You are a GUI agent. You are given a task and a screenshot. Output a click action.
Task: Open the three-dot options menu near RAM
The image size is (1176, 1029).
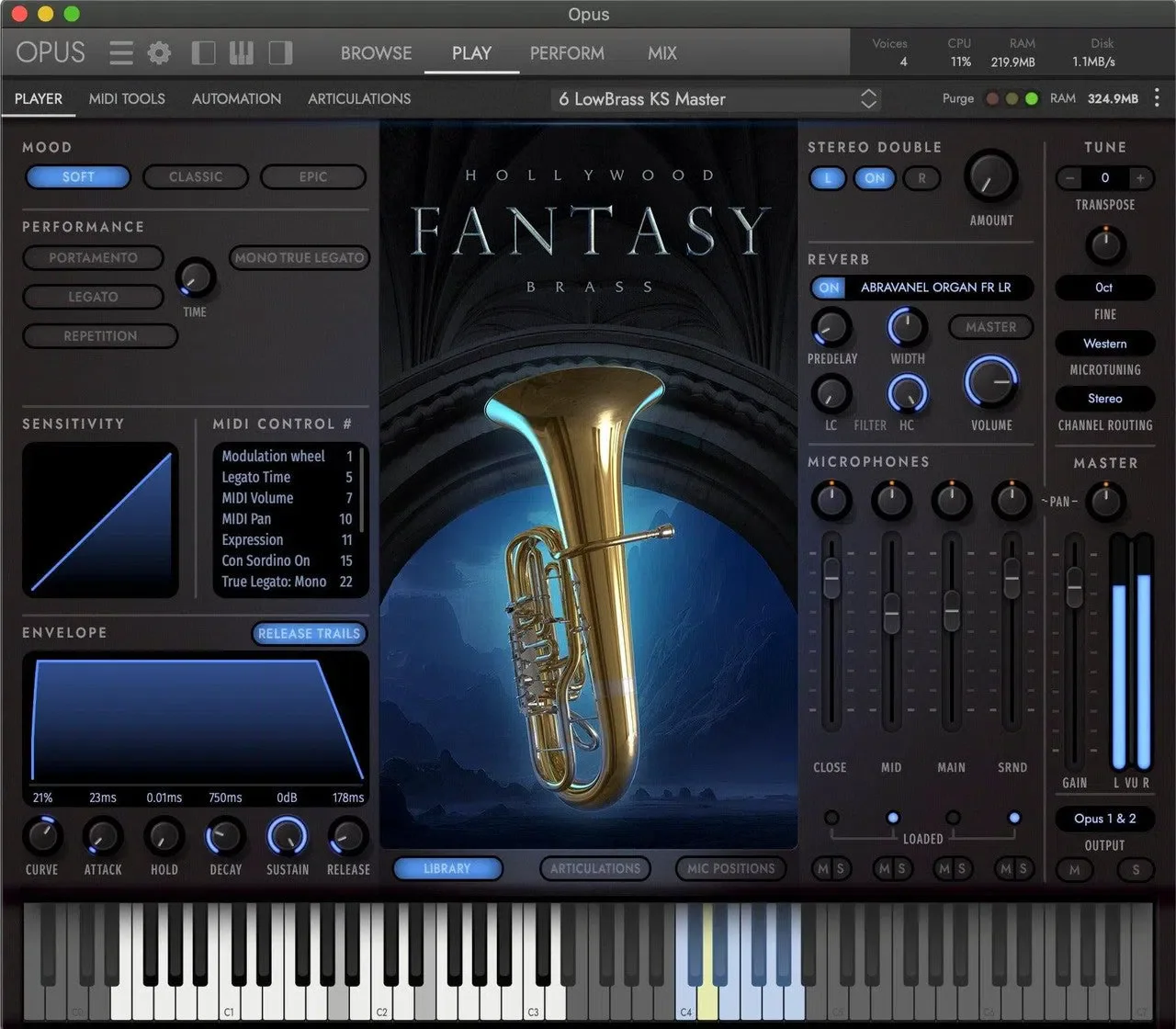point(1157,98)
